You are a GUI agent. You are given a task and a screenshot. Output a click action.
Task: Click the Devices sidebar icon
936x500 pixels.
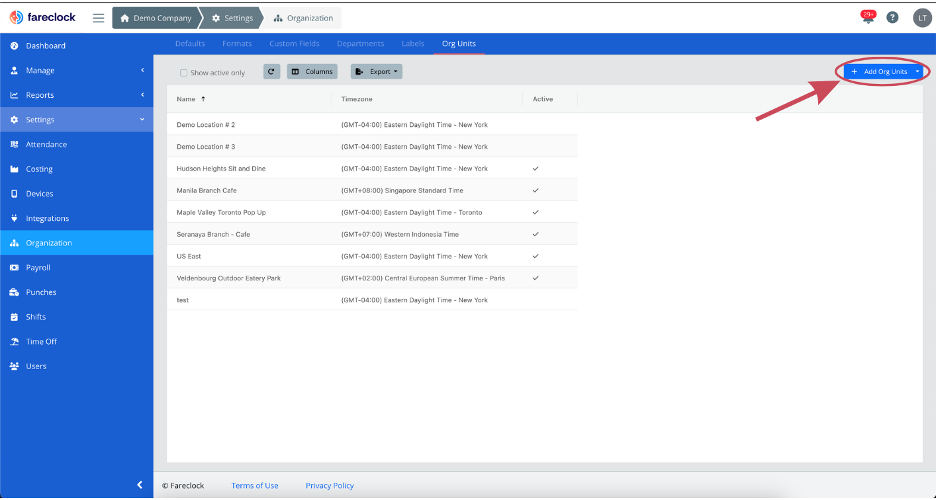tap(14, 194)
